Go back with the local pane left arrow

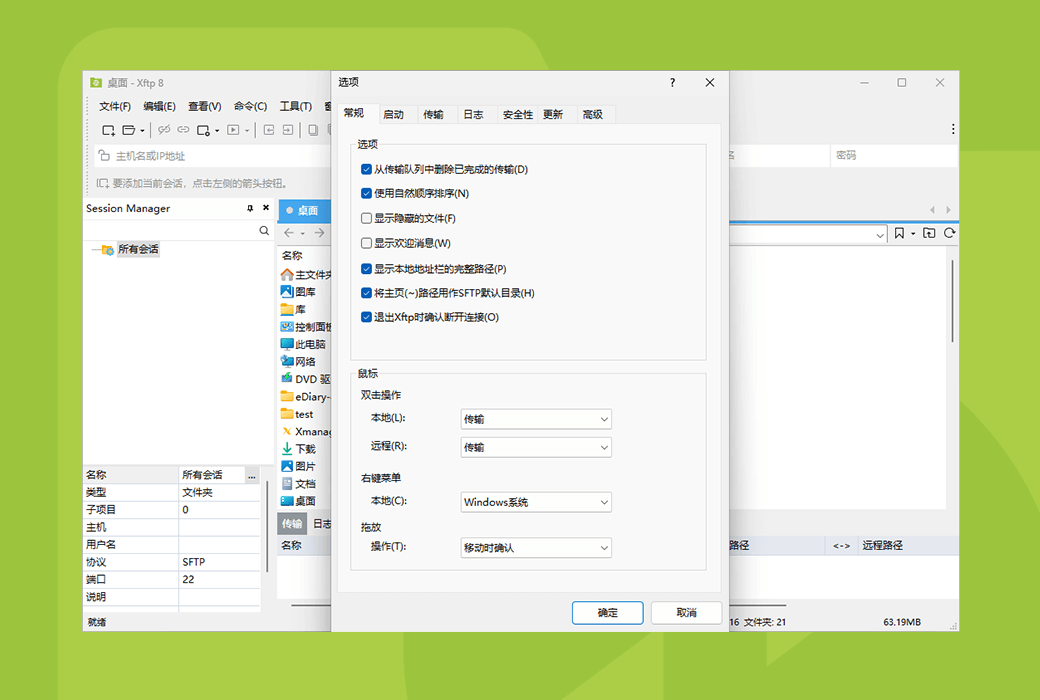(x=289, y=233)
